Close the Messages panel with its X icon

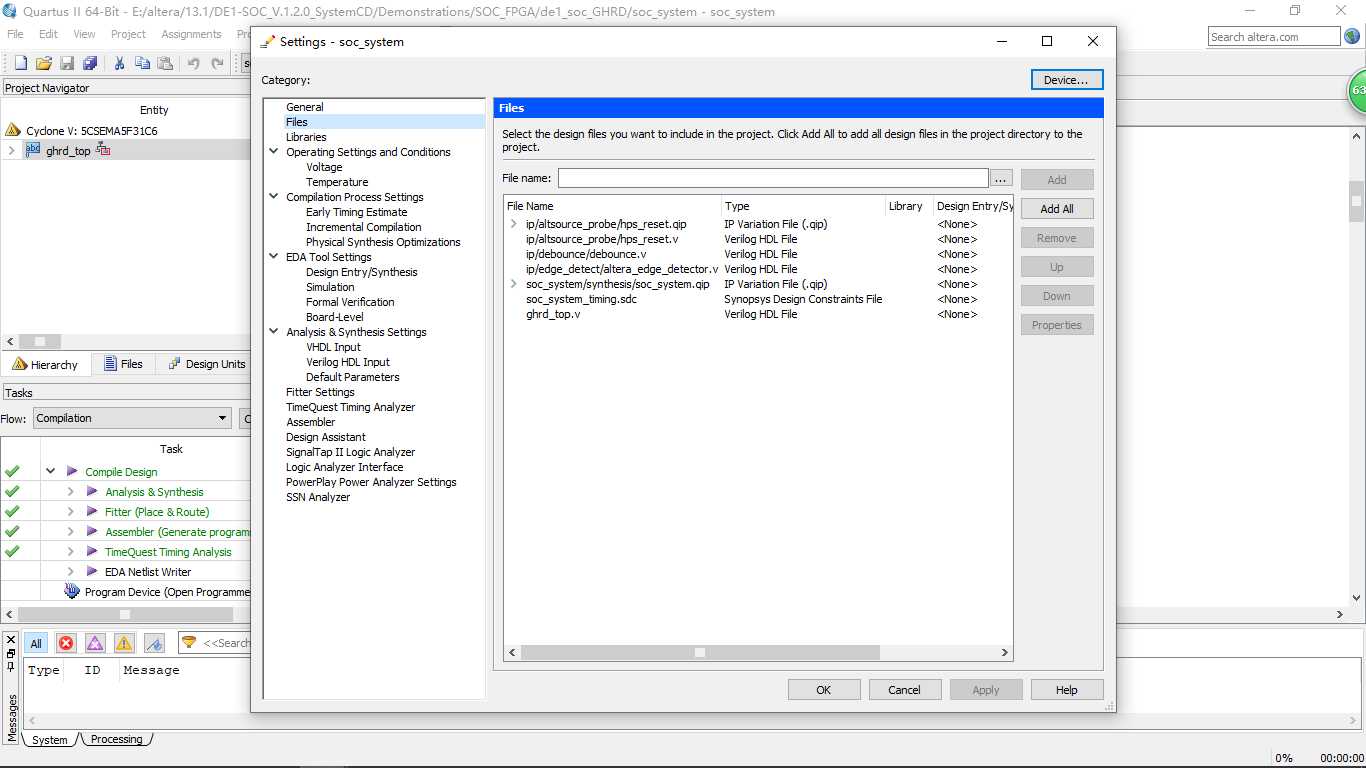click(x=11, y=639)
